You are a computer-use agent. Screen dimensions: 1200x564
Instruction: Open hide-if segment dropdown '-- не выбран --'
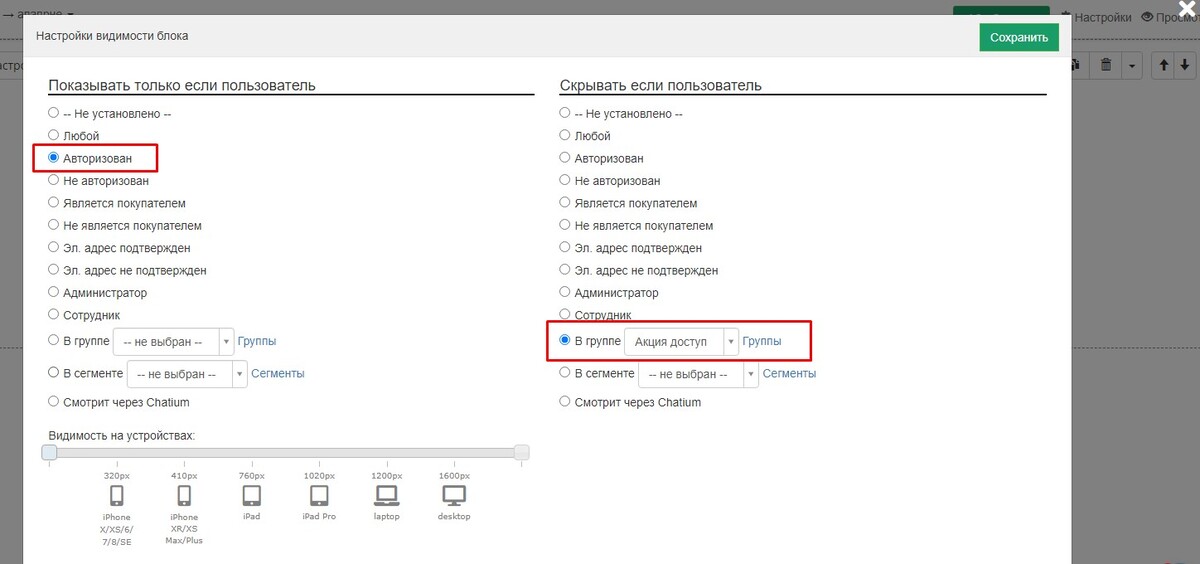point(699,374)
